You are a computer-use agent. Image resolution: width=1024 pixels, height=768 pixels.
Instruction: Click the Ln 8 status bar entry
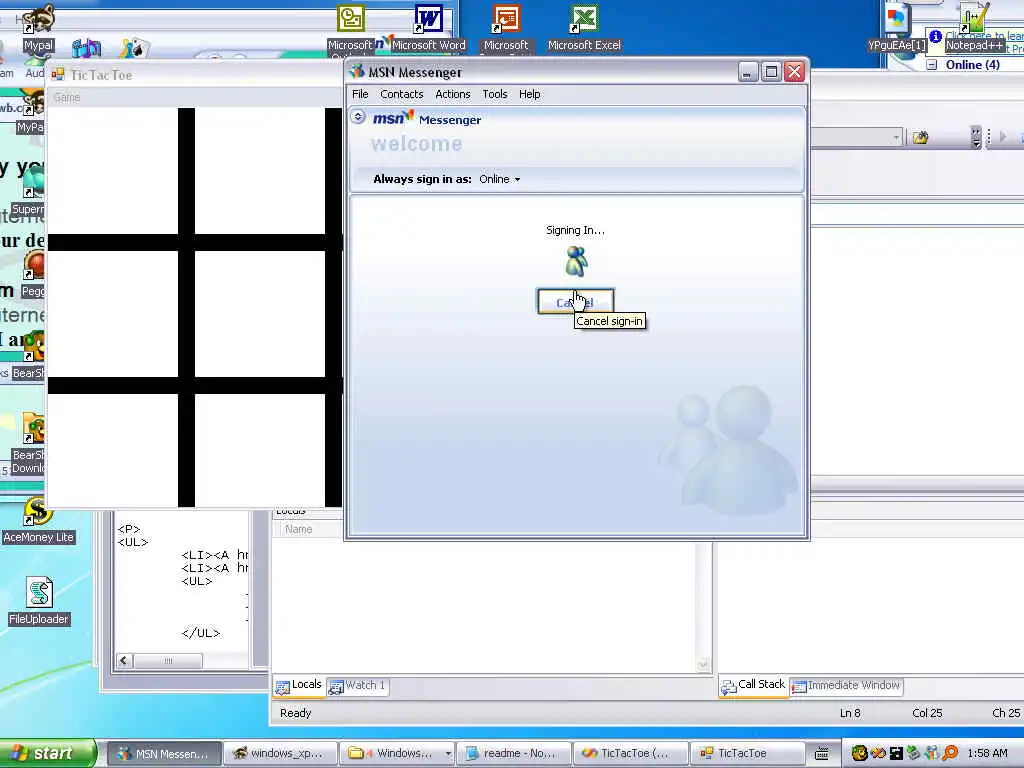850,713
